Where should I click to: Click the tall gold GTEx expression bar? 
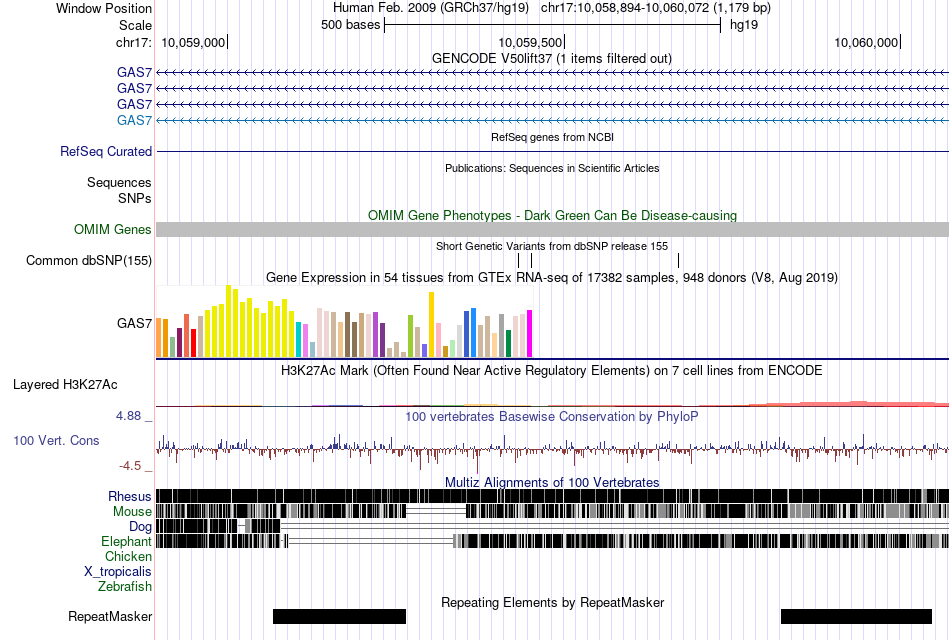432,325
